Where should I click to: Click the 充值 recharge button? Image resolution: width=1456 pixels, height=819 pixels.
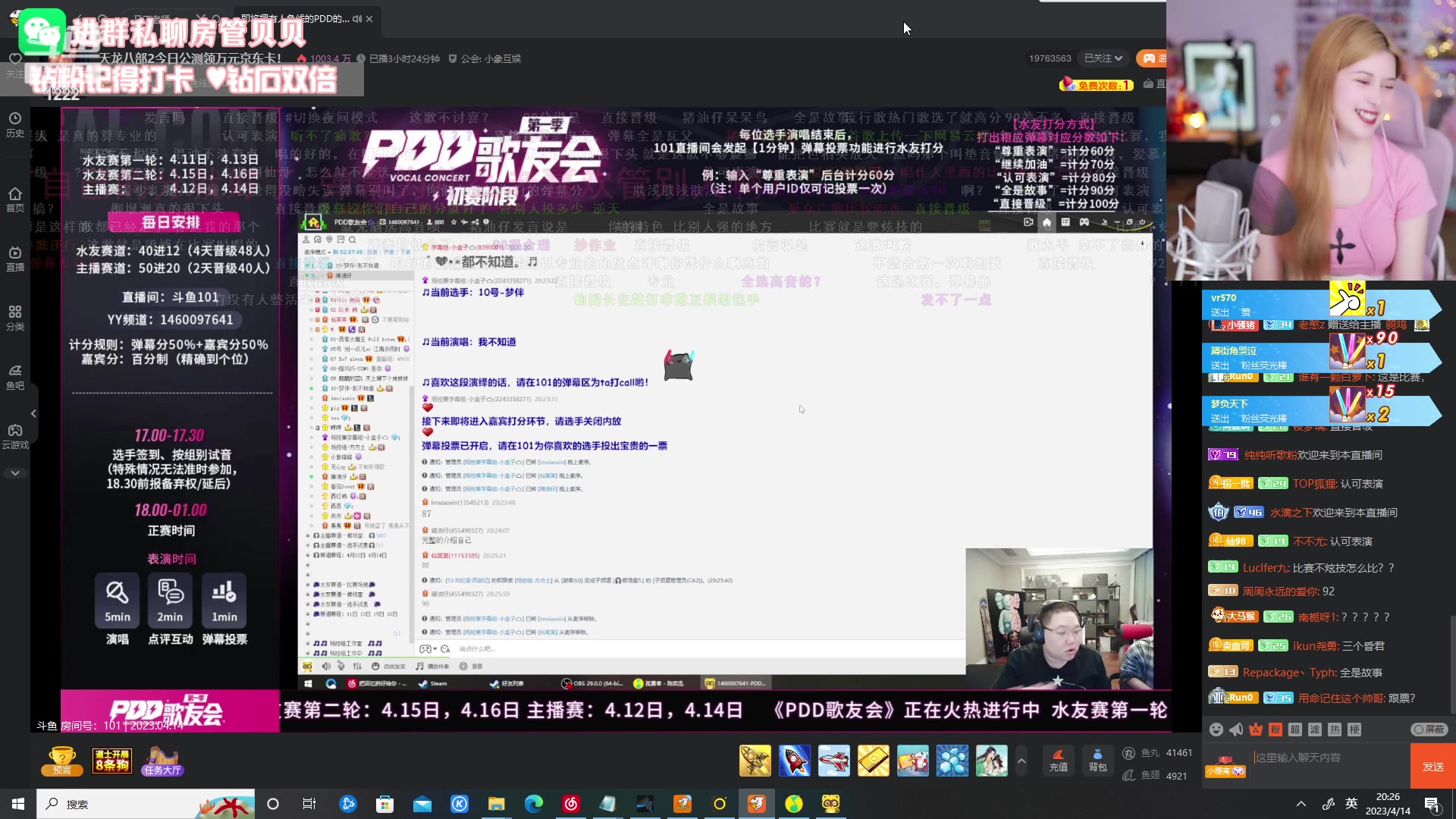[x=1059, y=761]
